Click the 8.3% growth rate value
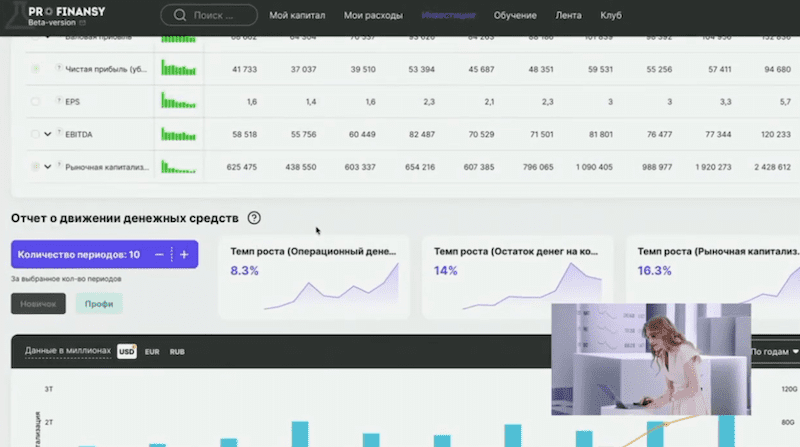 click(x=244, y=270)
